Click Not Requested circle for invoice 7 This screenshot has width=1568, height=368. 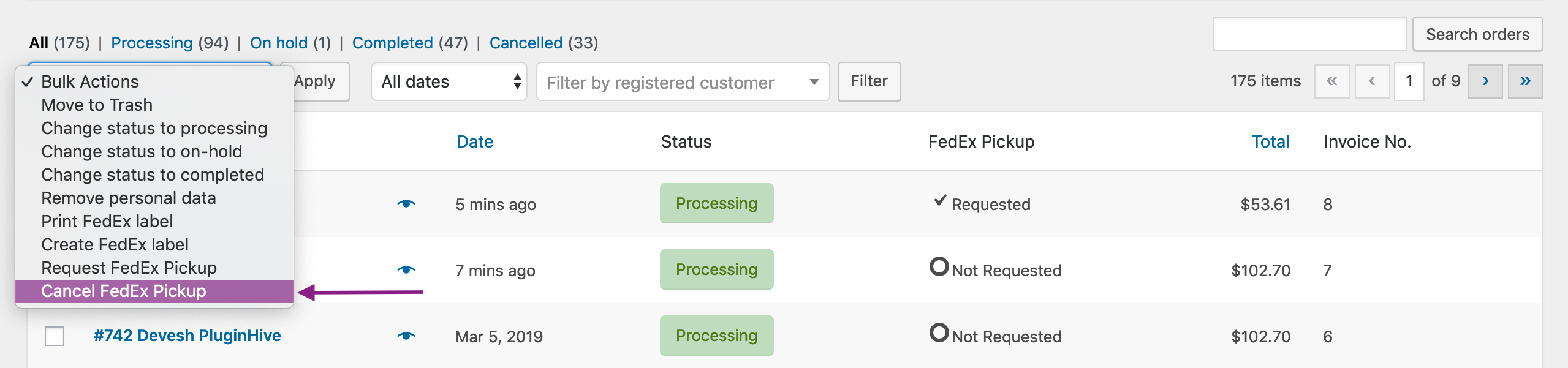[939, 267]
